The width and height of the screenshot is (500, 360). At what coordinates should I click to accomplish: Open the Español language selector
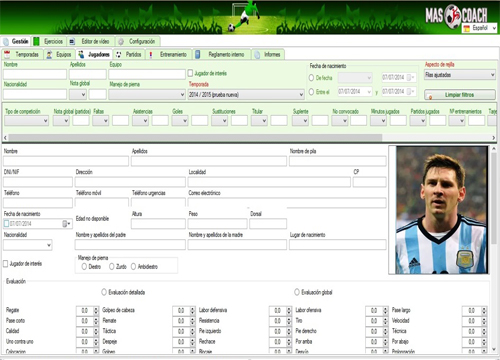tap(480, 28)
